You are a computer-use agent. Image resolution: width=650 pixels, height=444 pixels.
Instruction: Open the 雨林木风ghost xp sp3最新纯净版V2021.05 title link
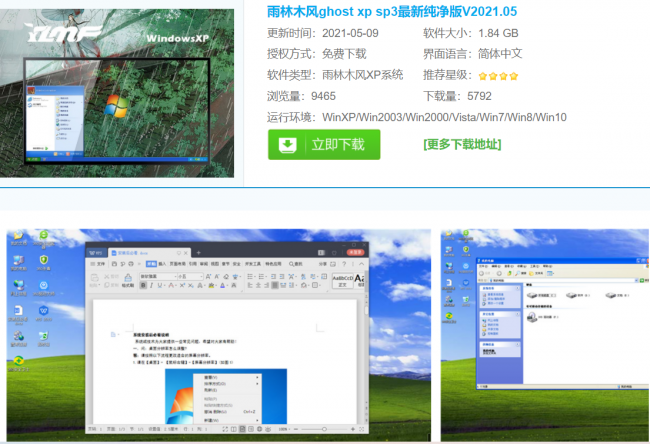coord(392,12)
